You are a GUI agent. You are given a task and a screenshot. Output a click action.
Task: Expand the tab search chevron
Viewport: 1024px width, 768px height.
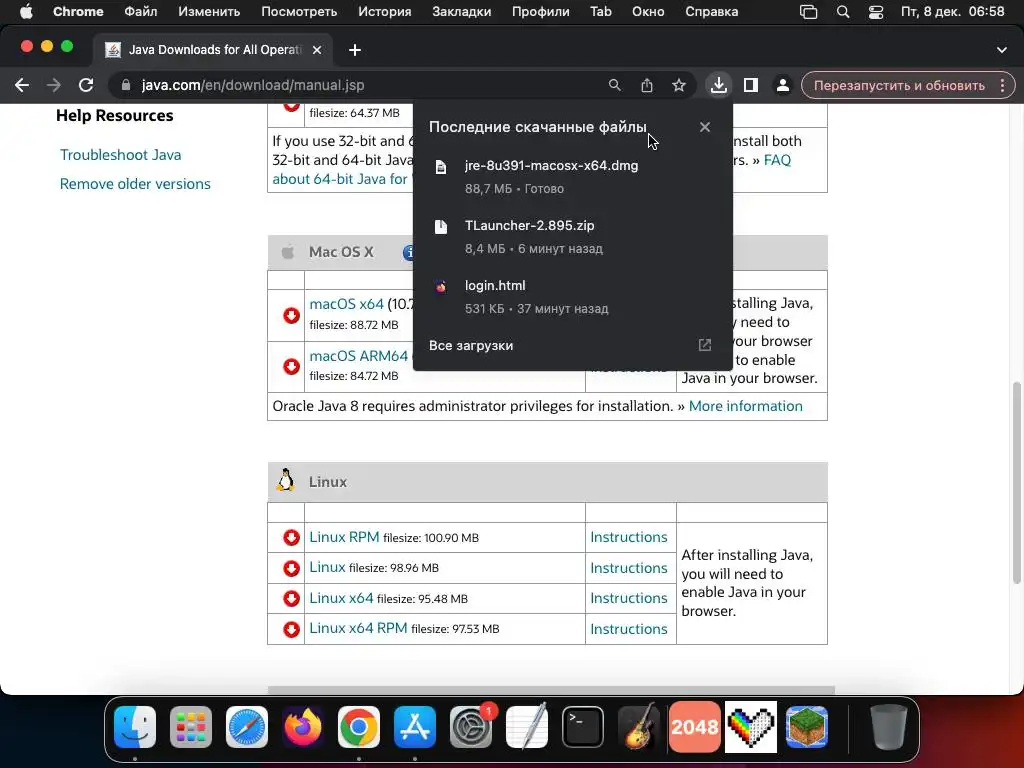click(1002, 50)
